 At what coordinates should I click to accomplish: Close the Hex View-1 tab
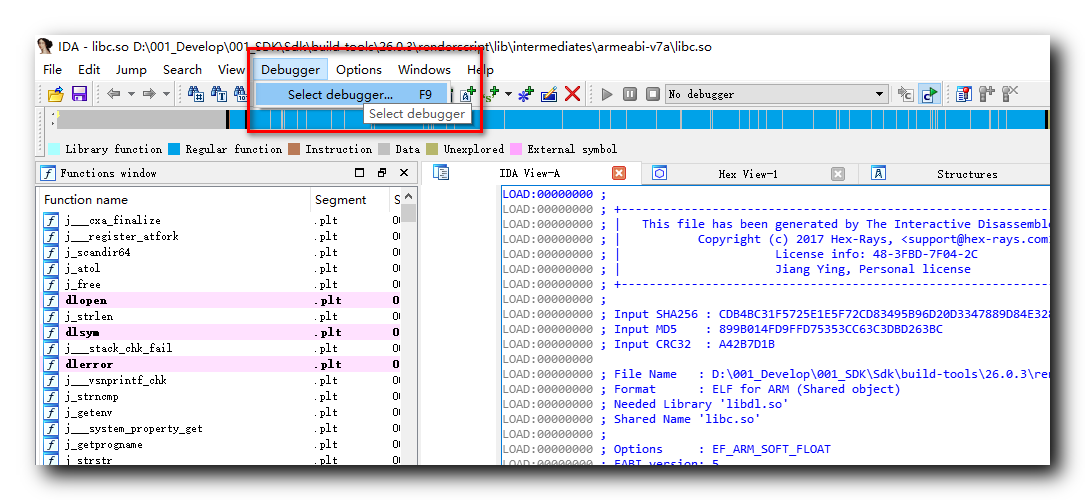coord(837,174)
